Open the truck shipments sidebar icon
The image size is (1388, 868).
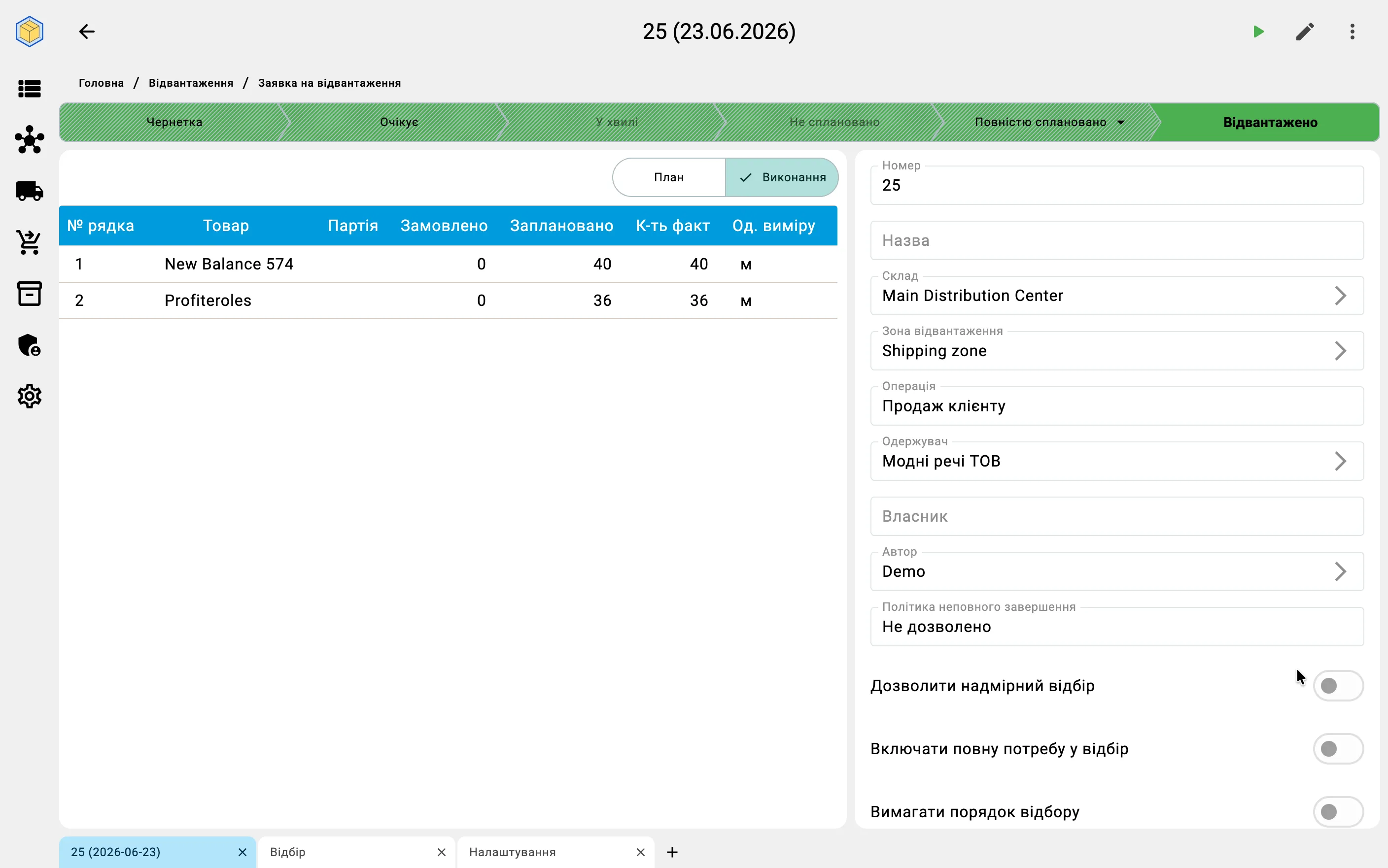29,191
